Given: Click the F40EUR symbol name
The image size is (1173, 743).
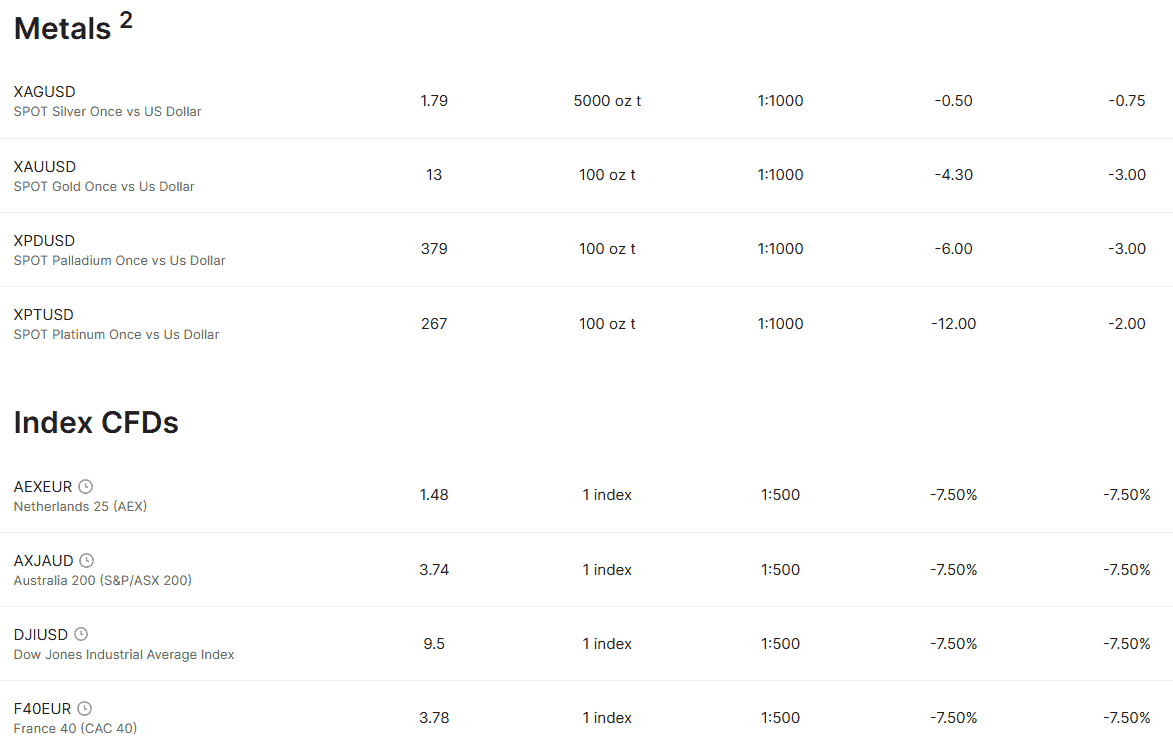Looking at the screenshot, I should [x=42, y=709].
